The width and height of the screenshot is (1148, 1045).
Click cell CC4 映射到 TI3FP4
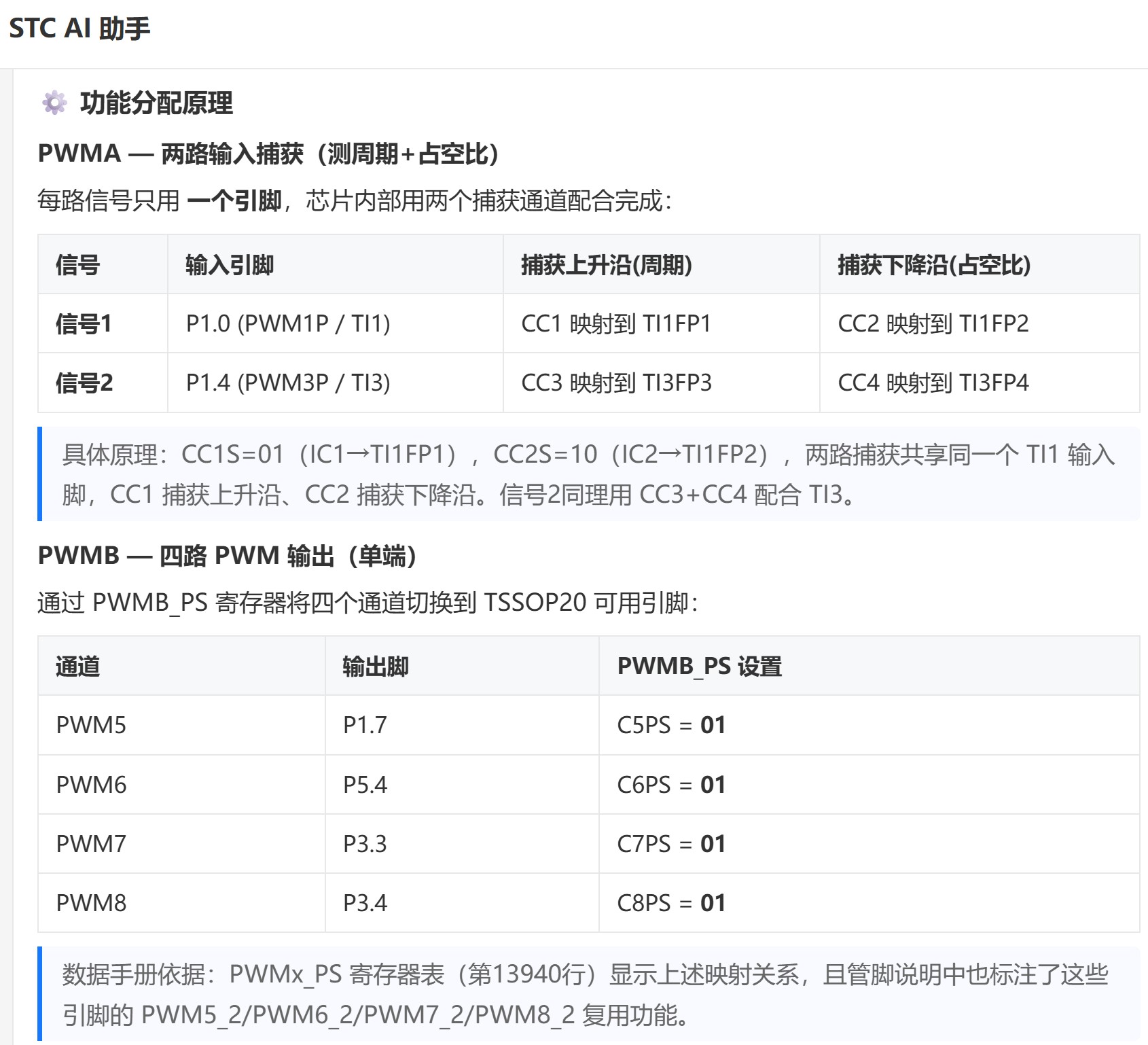(980, 383)
